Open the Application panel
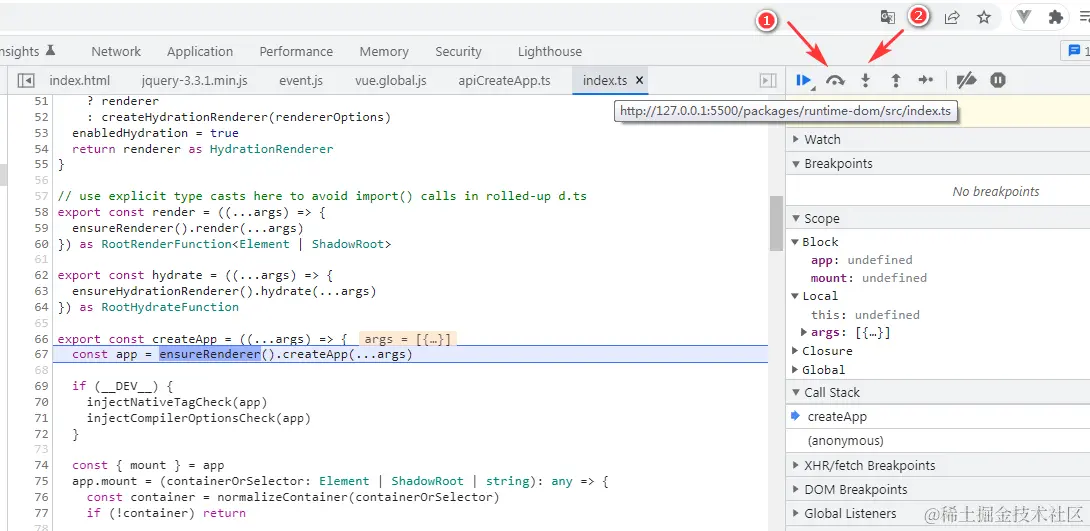Viewport: 1090px width, 531px height. tap(200, 51)
